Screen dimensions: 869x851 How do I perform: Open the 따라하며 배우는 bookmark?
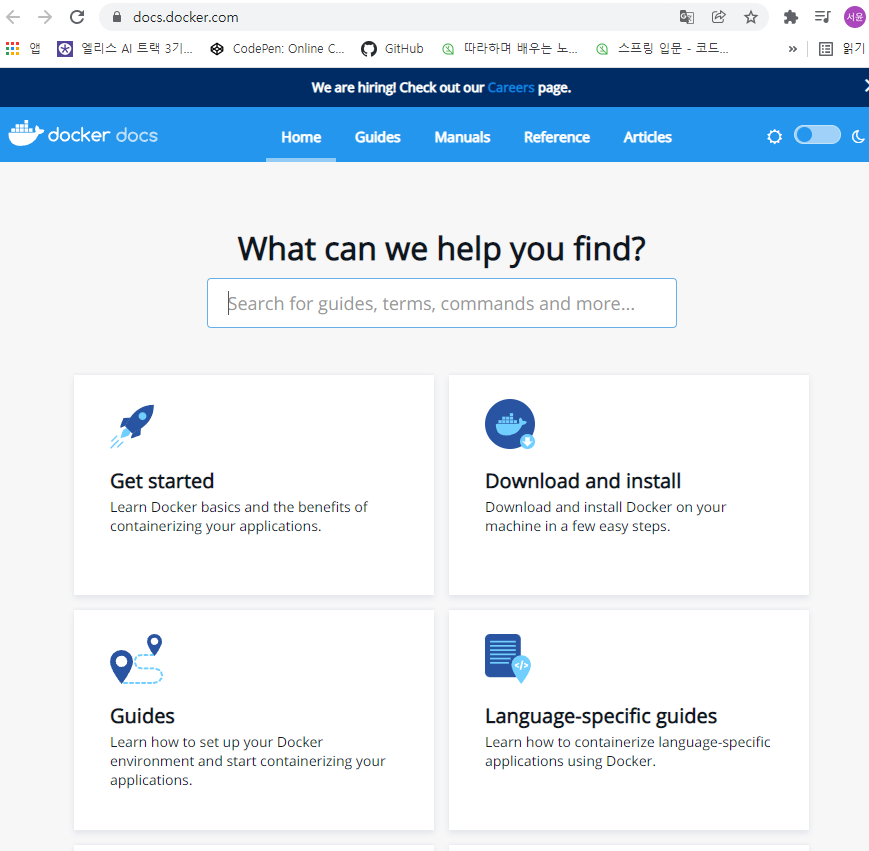[x=510, y=49]
